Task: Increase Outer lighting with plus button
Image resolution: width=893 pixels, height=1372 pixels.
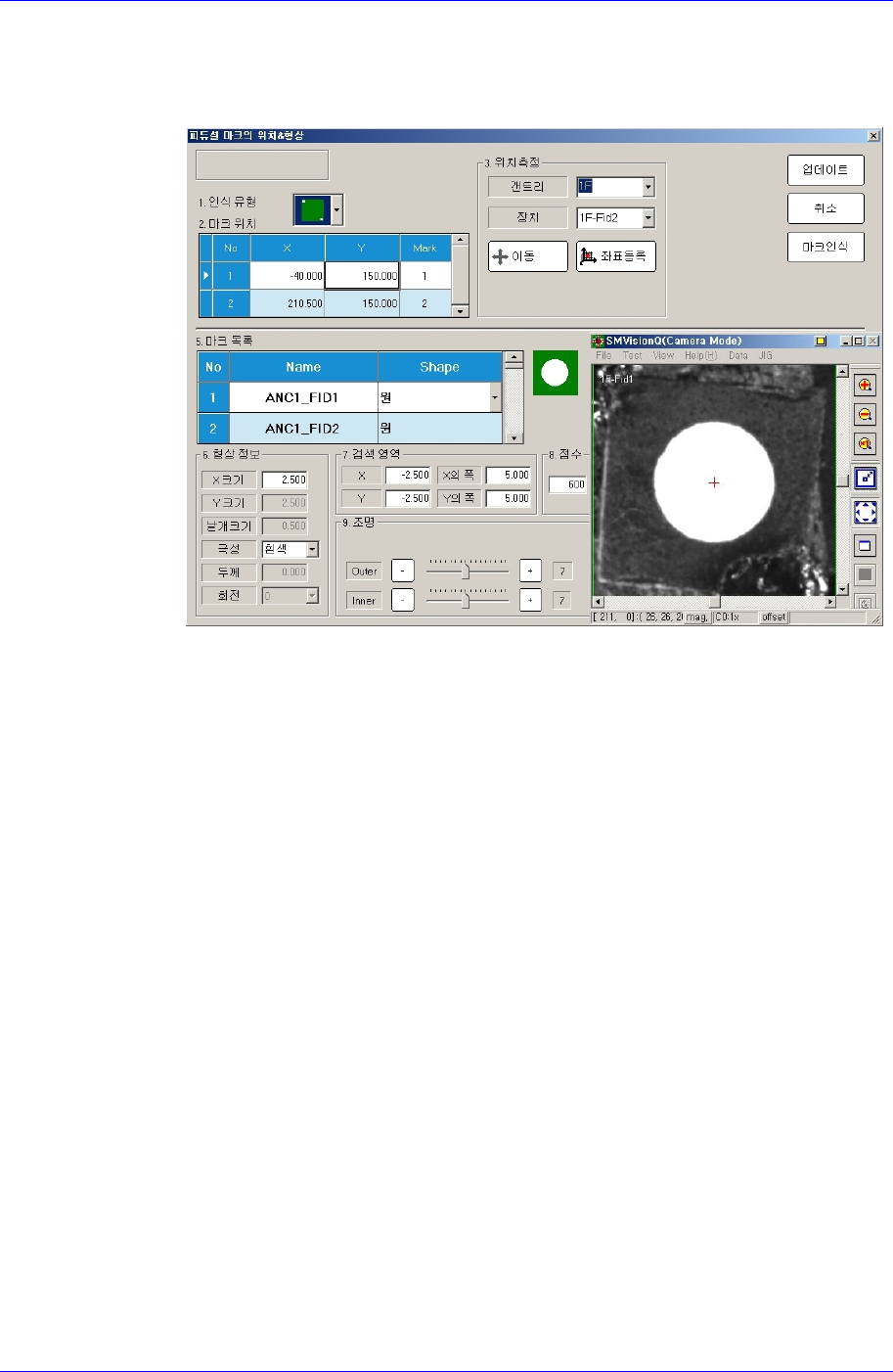Action: [x=530, y=572]
